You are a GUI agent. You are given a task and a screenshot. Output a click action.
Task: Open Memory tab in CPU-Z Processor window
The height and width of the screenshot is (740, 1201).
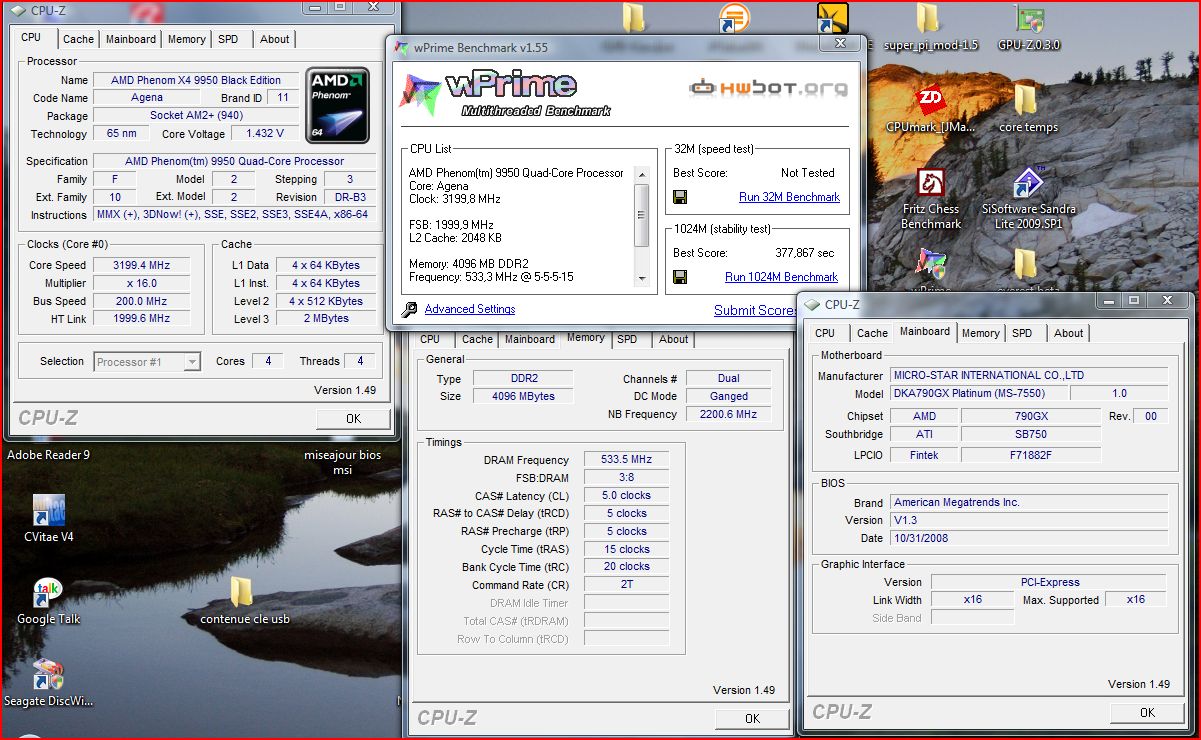[x=187, y=39]
